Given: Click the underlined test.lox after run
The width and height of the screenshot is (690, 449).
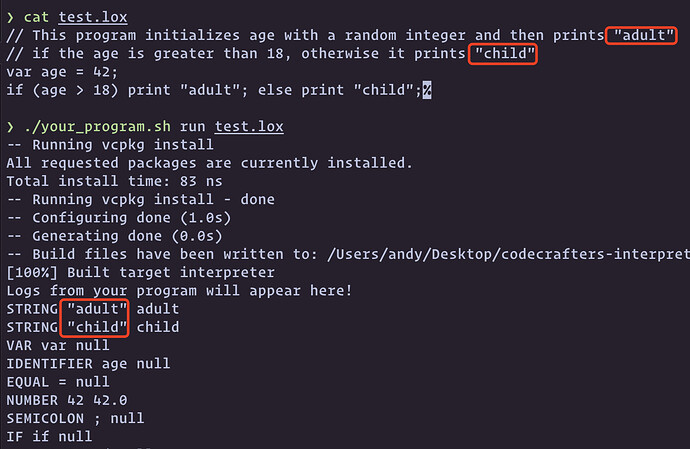Looking at the screenshot, I should coord(249,127).
